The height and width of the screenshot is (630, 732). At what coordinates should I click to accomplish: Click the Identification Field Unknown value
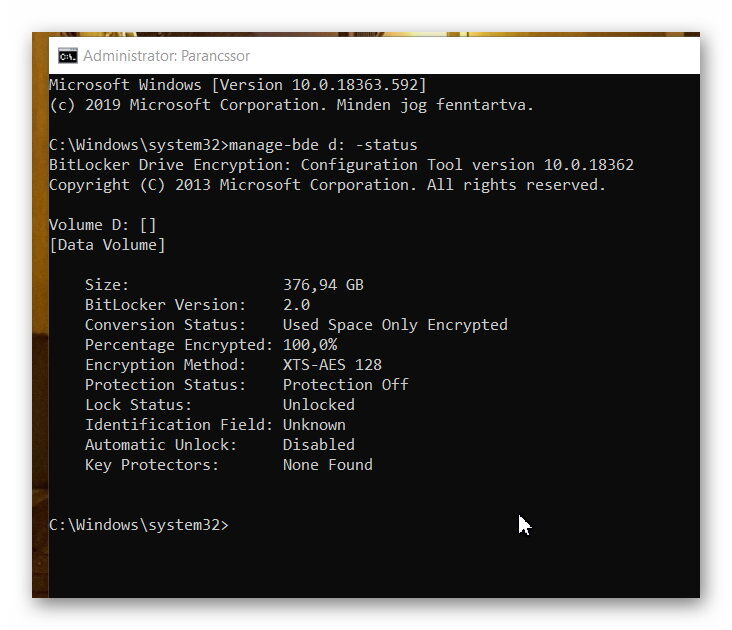[x=314, y=425]
